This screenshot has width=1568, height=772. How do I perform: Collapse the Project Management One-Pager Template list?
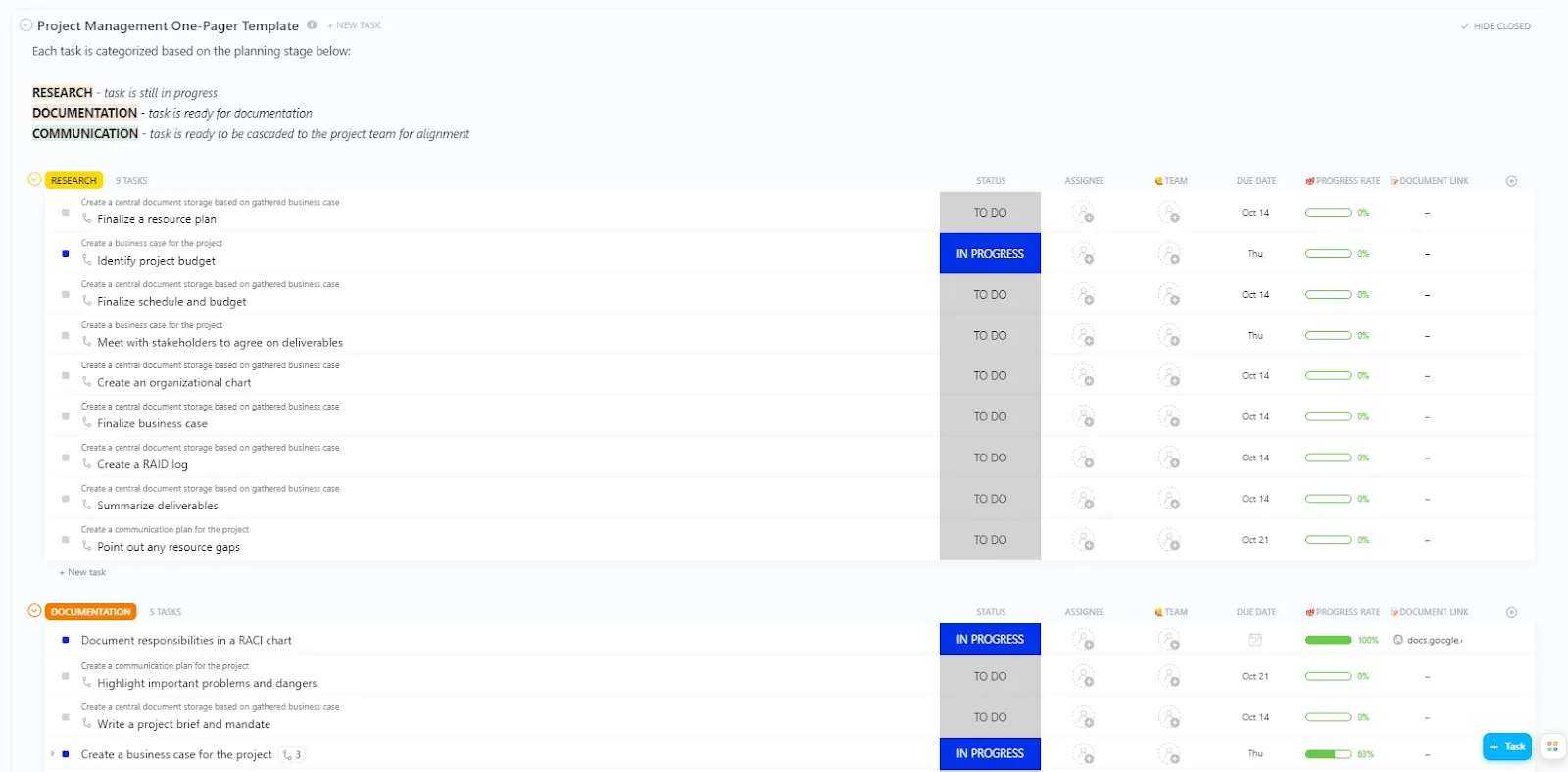26,25
